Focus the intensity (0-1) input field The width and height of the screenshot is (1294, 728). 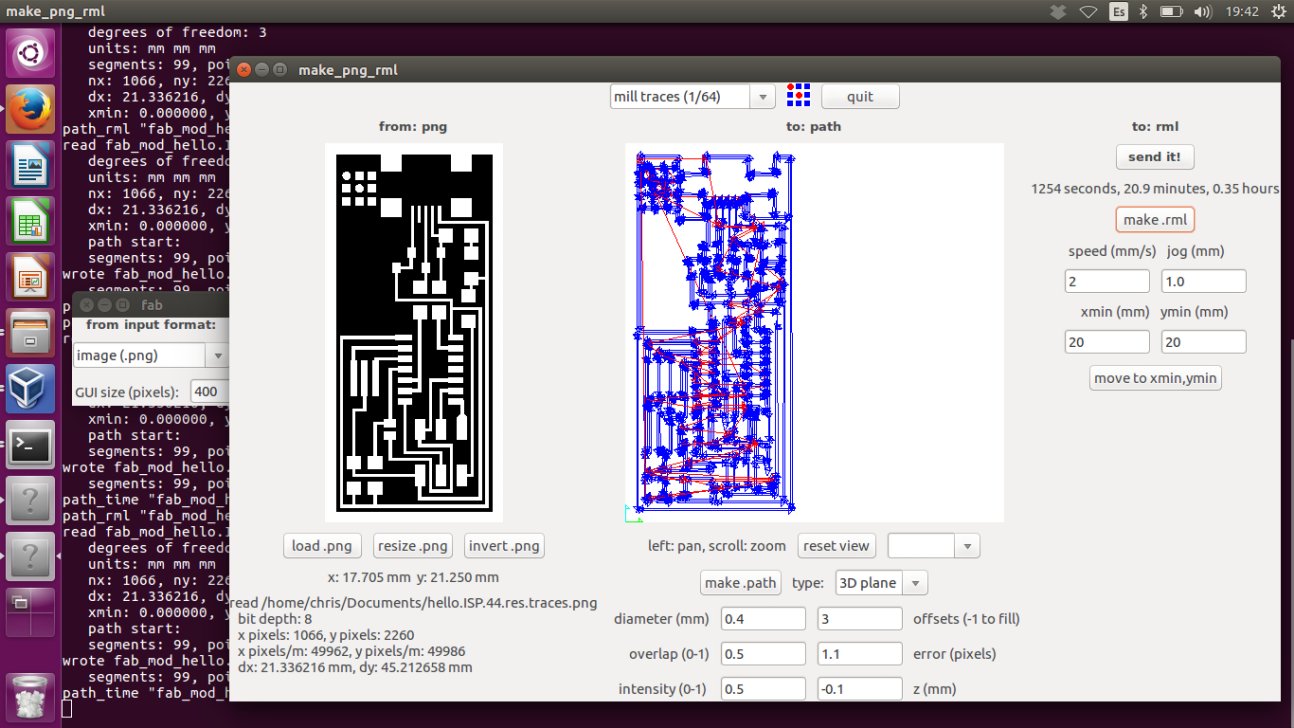click(763, 689)
